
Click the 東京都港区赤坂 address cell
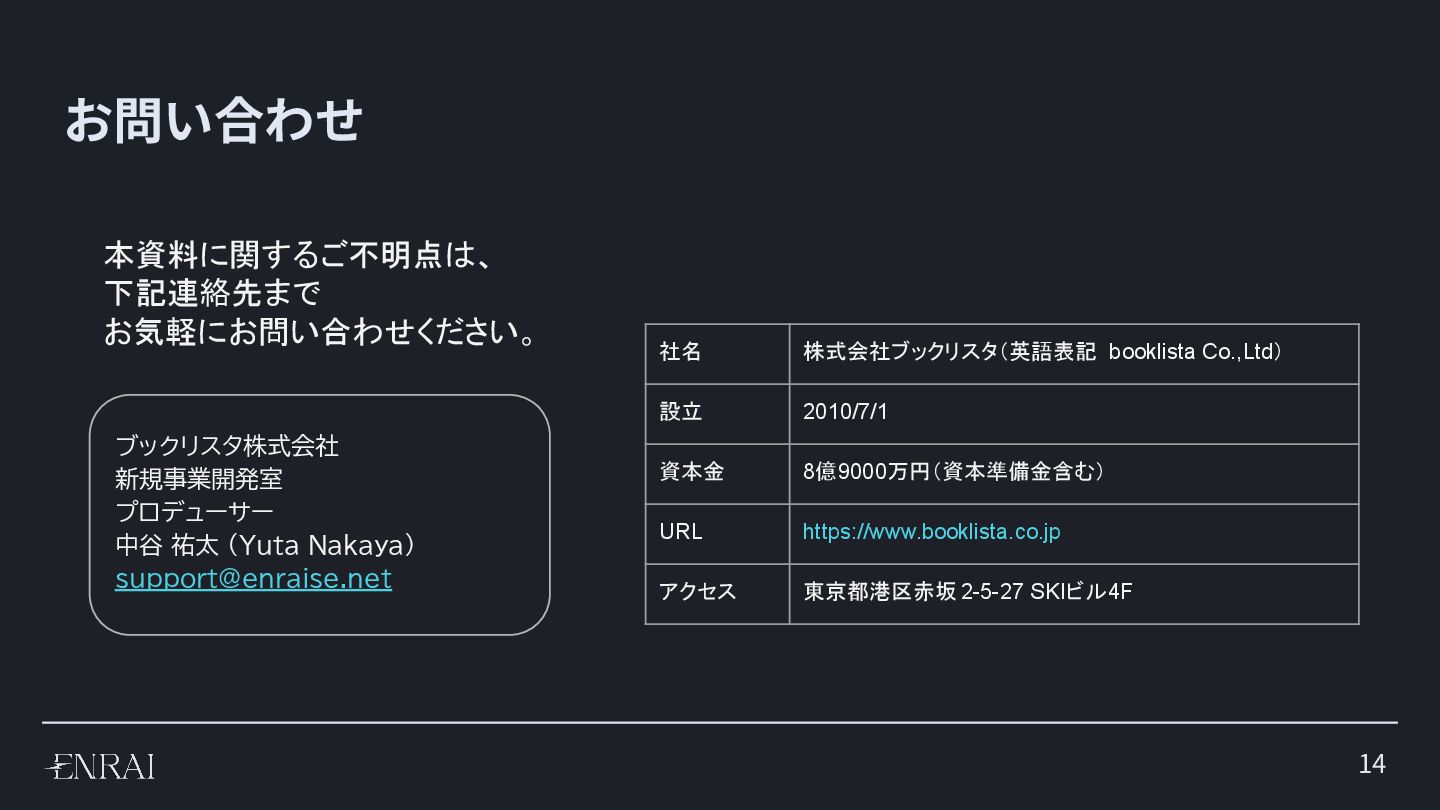(x=1074, y=594)
